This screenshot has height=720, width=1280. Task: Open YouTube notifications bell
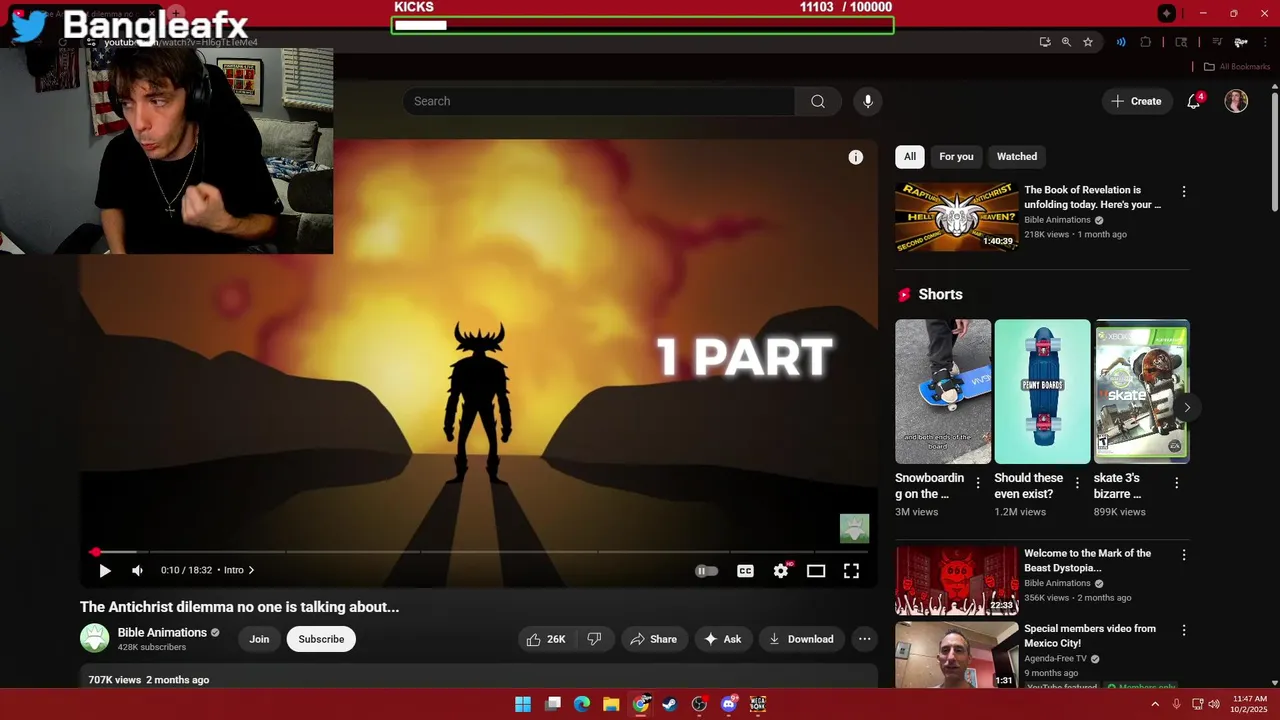click(x=1193, y=101)
